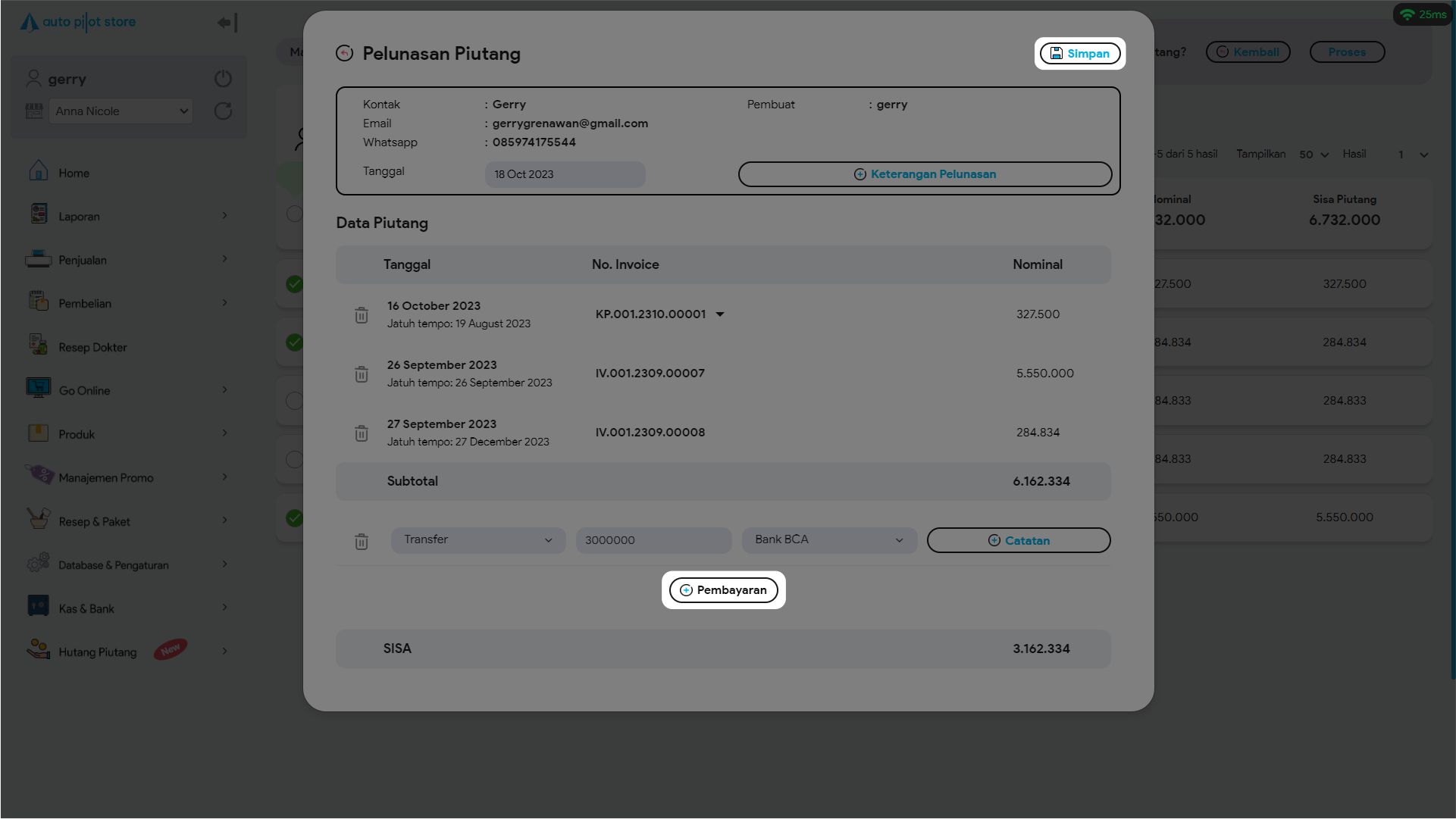Open the Bank BCA account dropdown
1456x819 pixels.
click(x=829, y=540)
